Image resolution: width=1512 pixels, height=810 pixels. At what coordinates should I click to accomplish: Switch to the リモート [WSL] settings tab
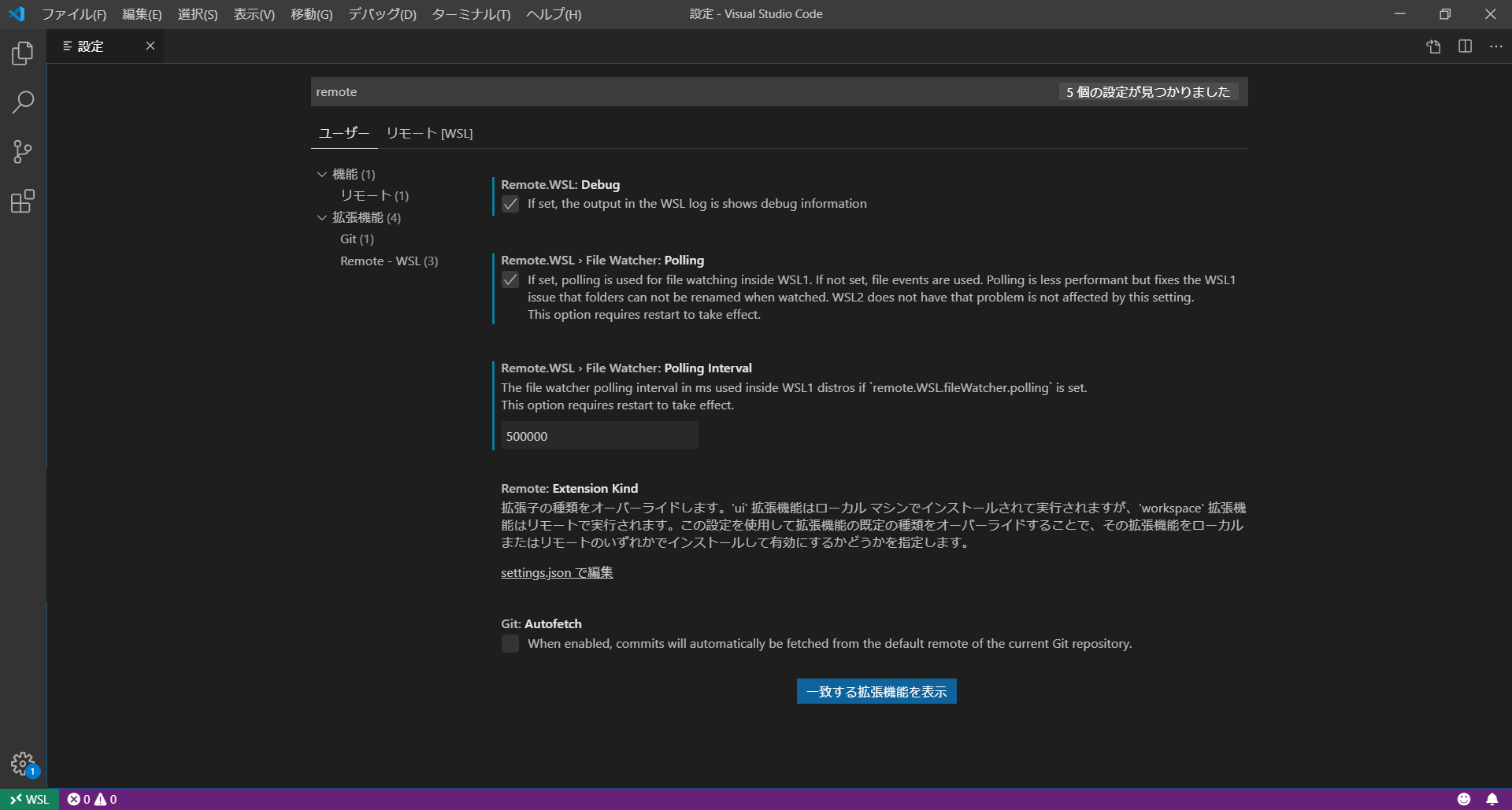429,133
